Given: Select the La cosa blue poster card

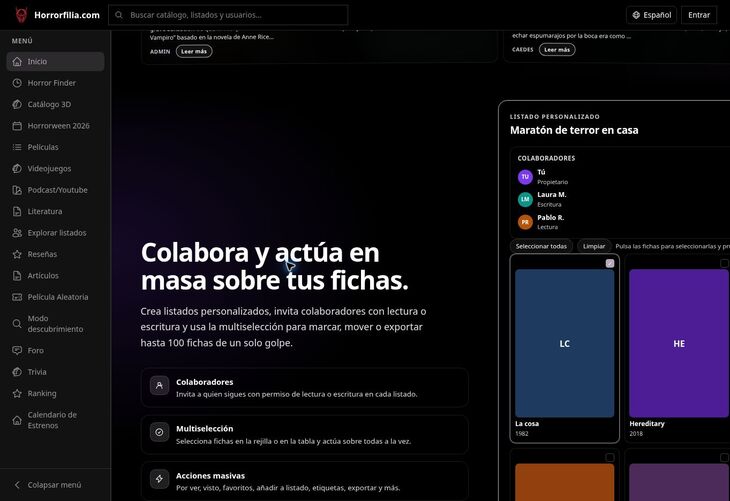Looking at the screenshot, I should (564, 343).
